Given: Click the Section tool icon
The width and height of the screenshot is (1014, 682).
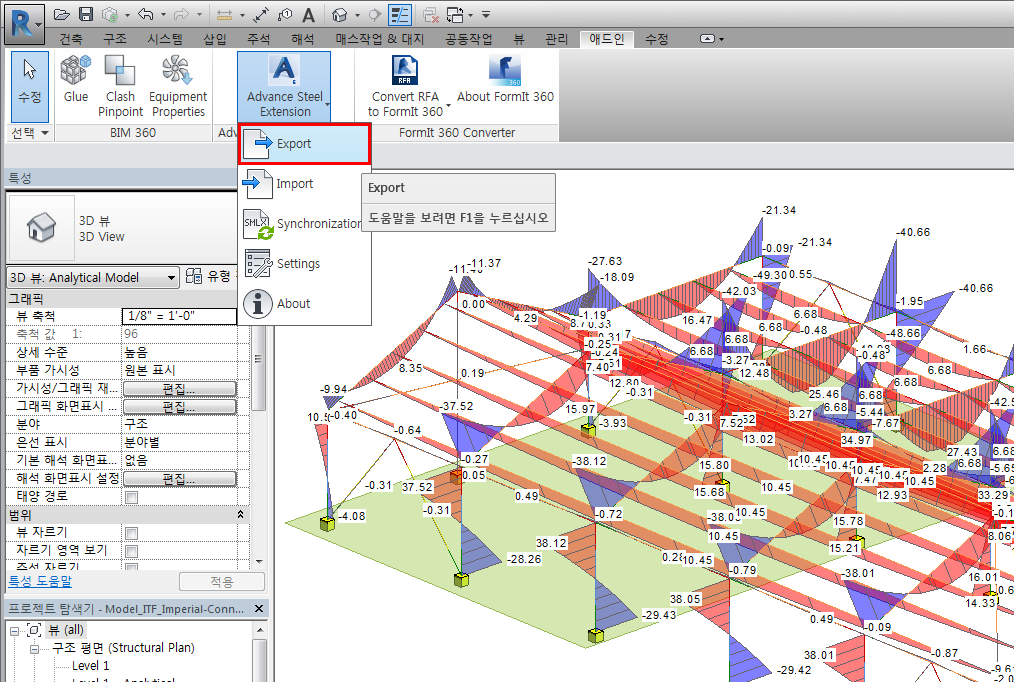Looking at the screenshot, I should [x=374, y=14].
